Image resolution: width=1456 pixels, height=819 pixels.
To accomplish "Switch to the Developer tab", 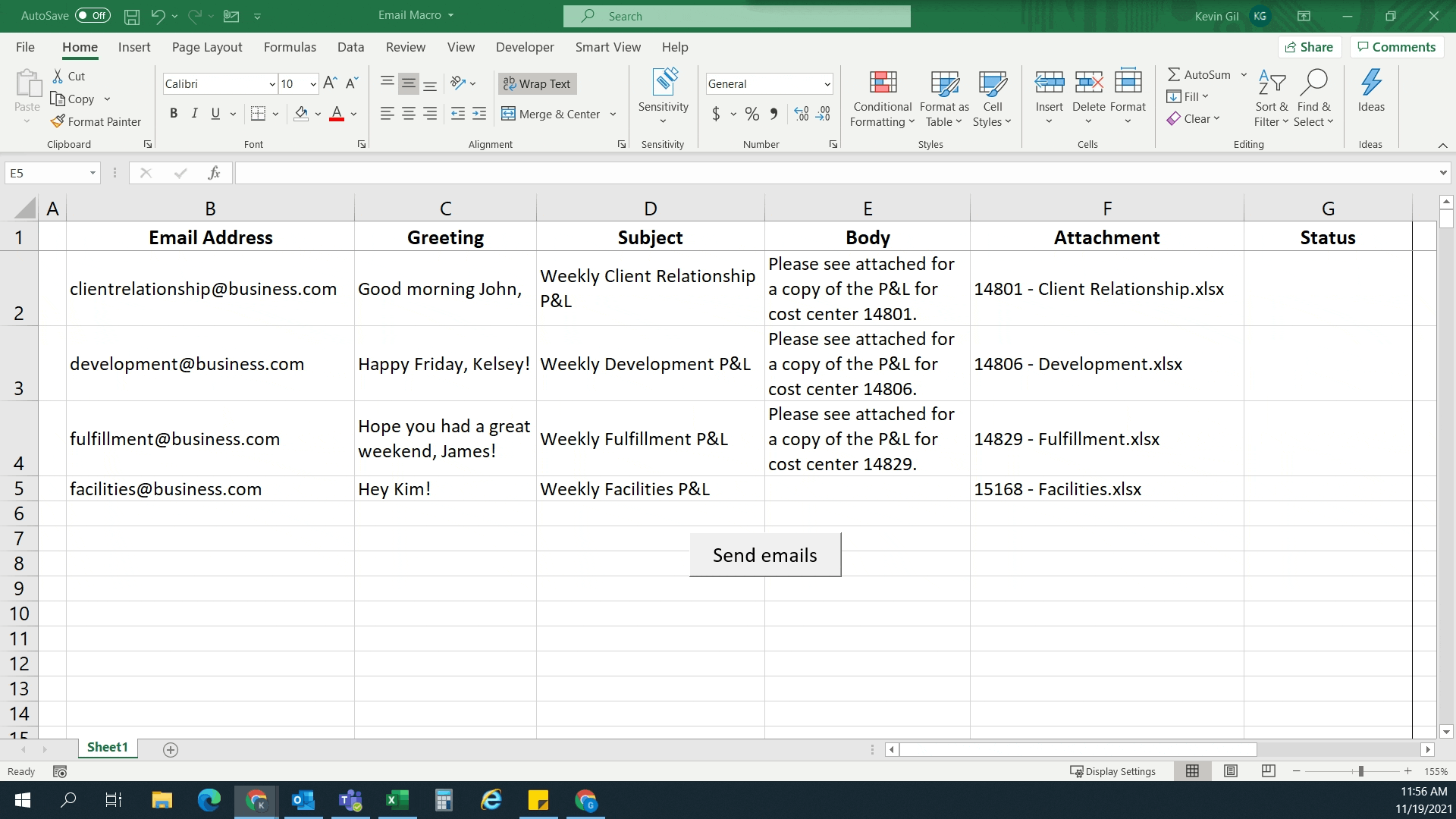I will [x=525, y=47].
